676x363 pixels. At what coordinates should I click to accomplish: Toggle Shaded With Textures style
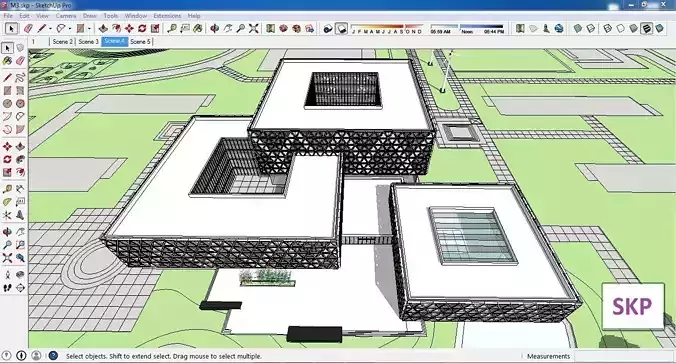646,29
